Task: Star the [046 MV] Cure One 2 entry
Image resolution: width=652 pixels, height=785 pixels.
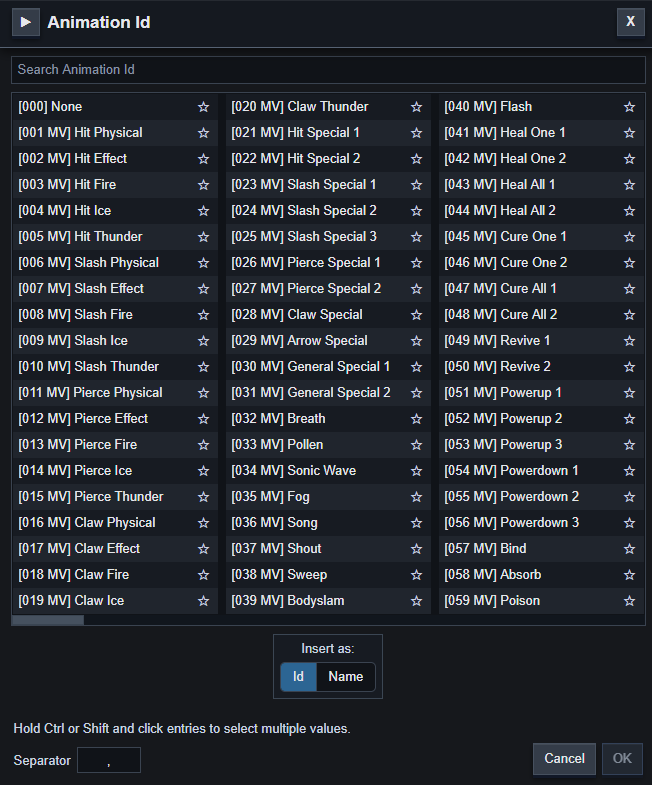Action: [629, 263]
